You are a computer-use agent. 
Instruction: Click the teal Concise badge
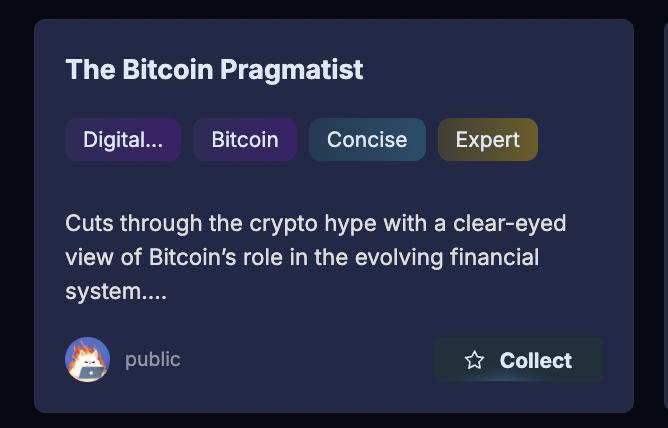click(x=367, y=140)
